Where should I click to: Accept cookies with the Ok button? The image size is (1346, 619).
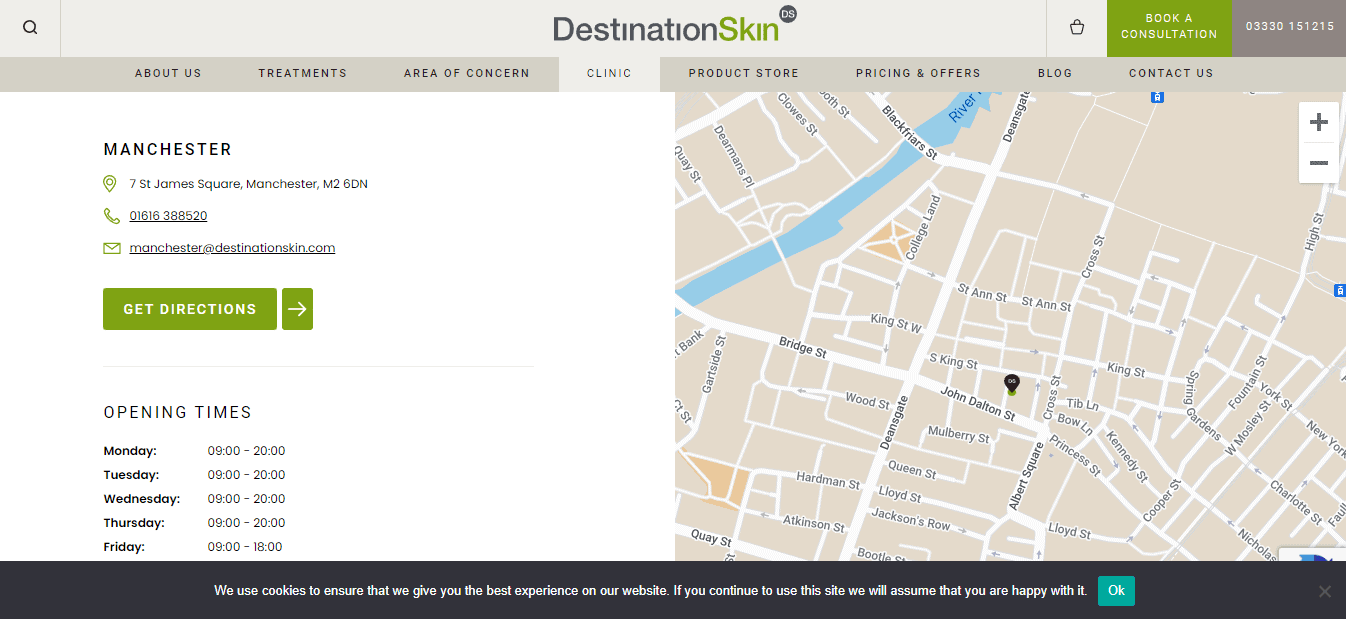coord(1116,591)
